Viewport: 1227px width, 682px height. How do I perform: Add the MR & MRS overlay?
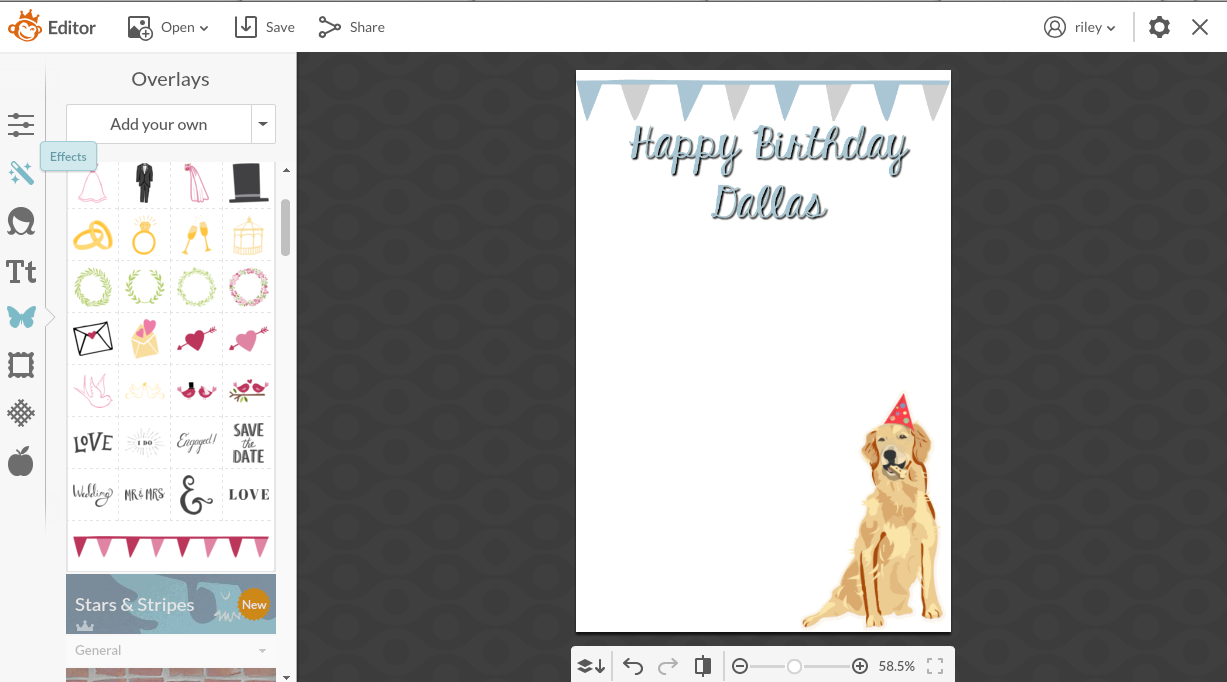pyautogui.click(x=144, y=494)
